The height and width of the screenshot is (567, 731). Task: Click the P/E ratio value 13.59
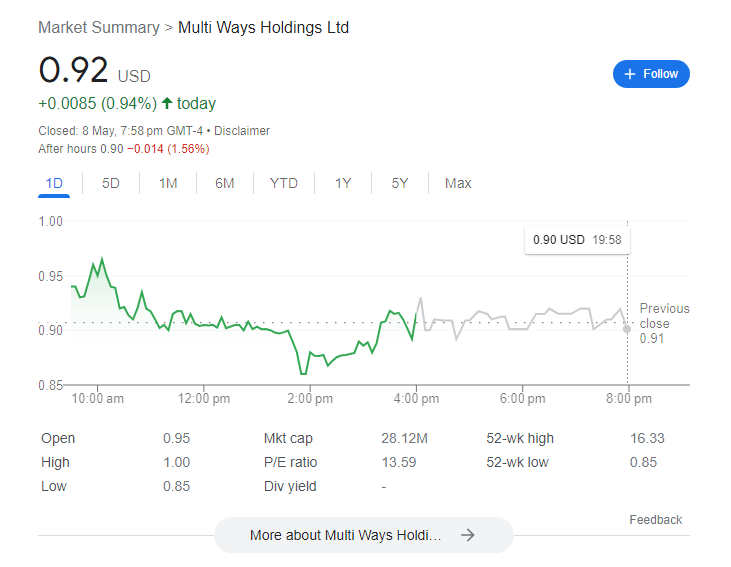(399, 462)
